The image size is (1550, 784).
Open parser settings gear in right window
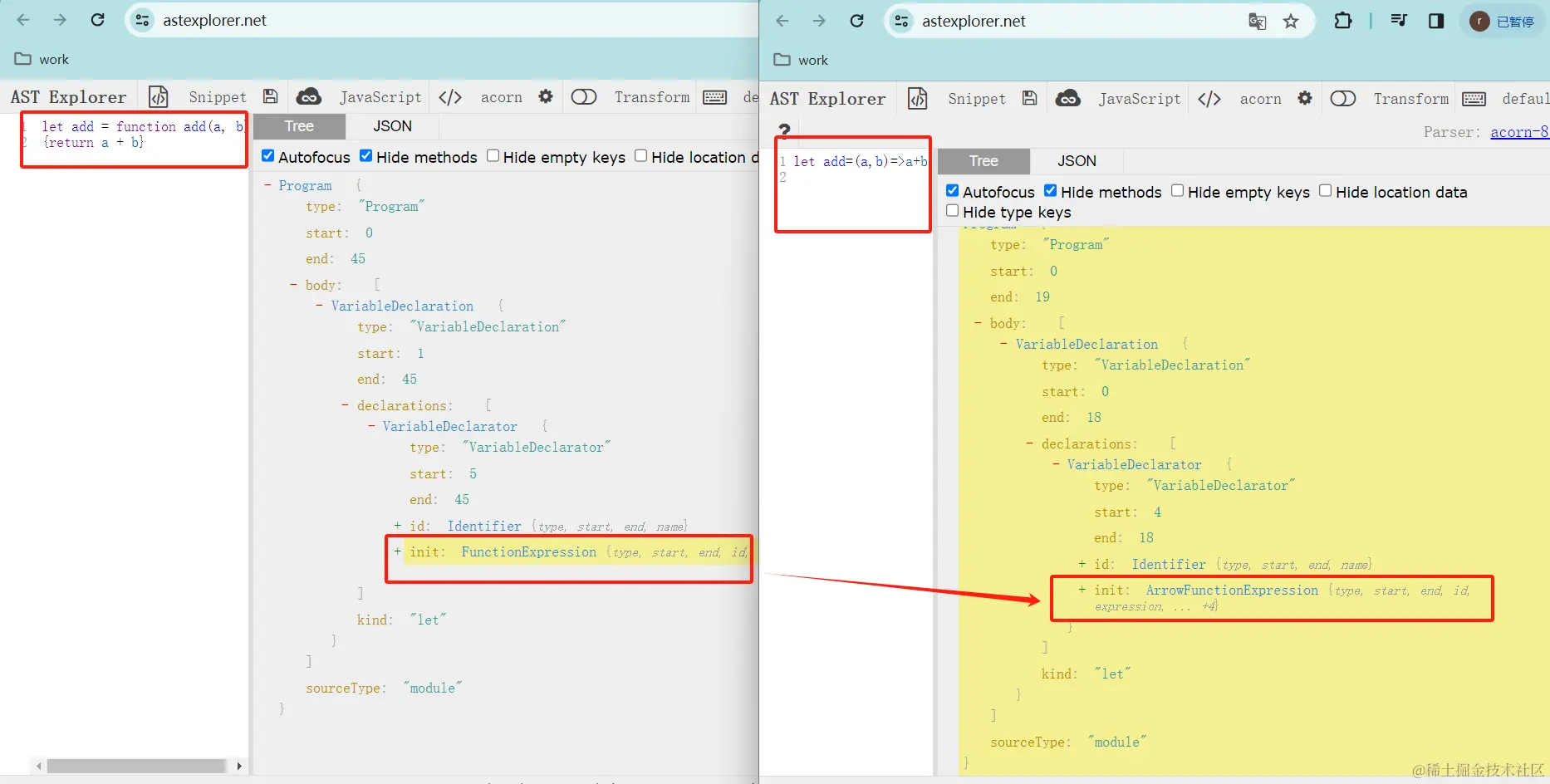tap(1305, 98)
